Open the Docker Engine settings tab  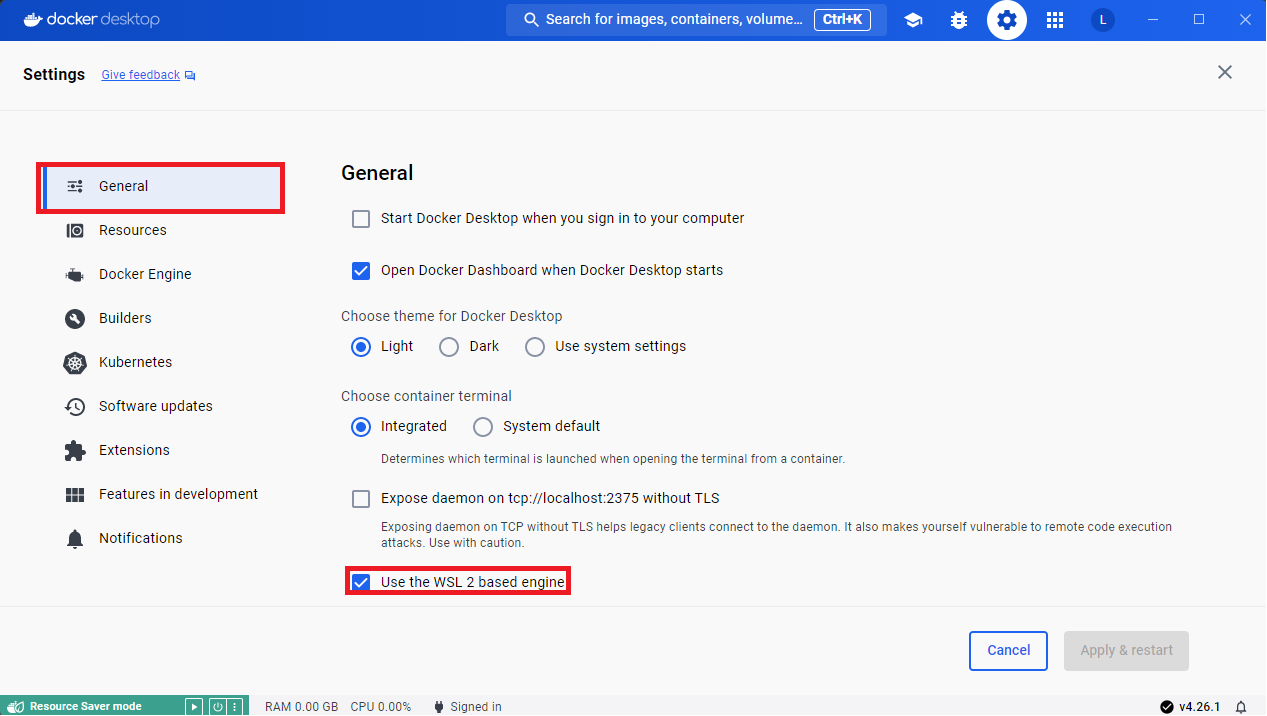click(162, 274)
